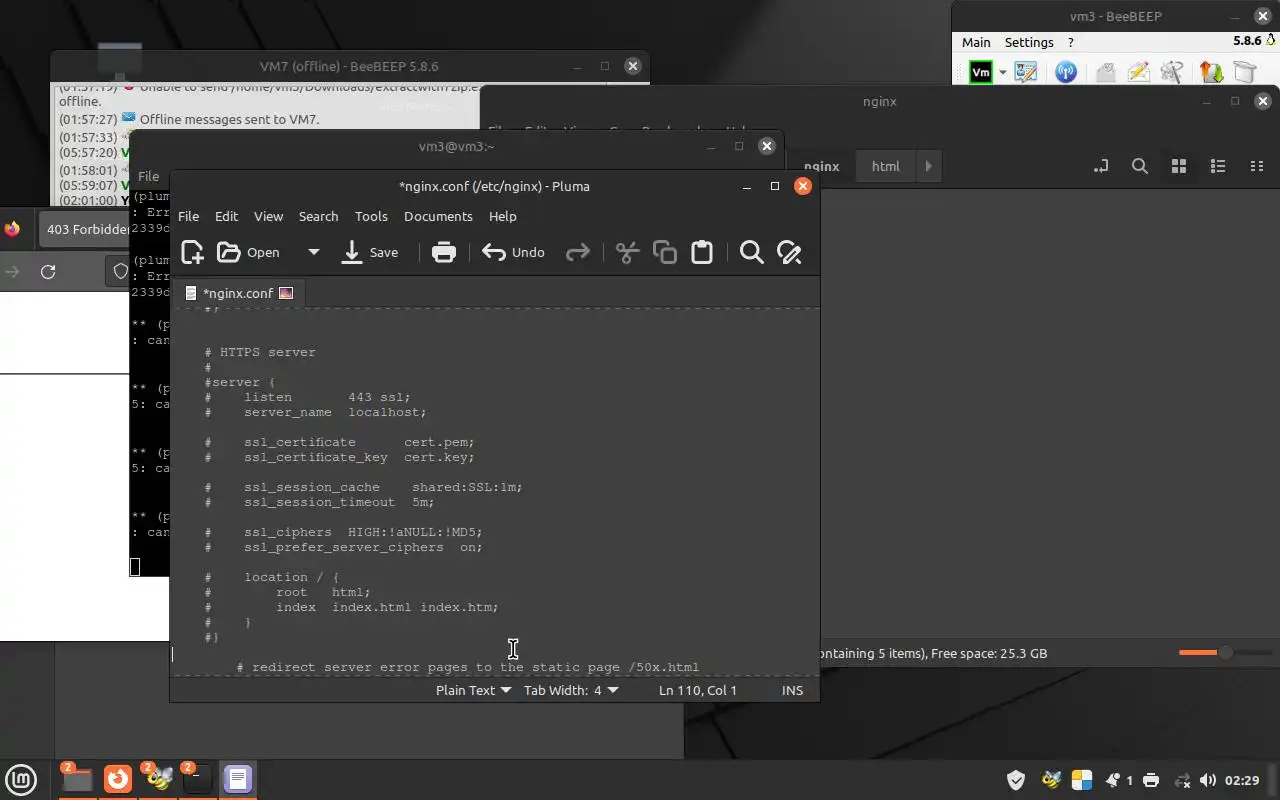Open the View menu in Pluma
Image resolution: width=1280 pixels, height=800 pixels.
click(x=268, y=216)
